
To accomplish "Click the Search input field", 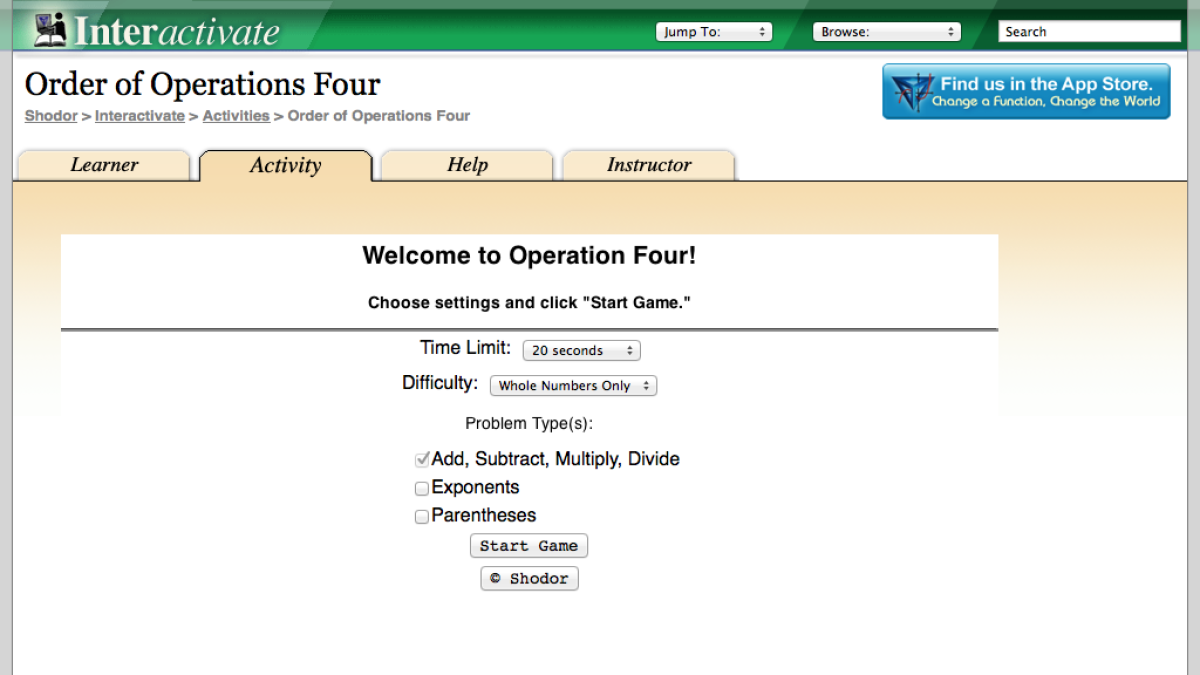I will coord(1089,31).
